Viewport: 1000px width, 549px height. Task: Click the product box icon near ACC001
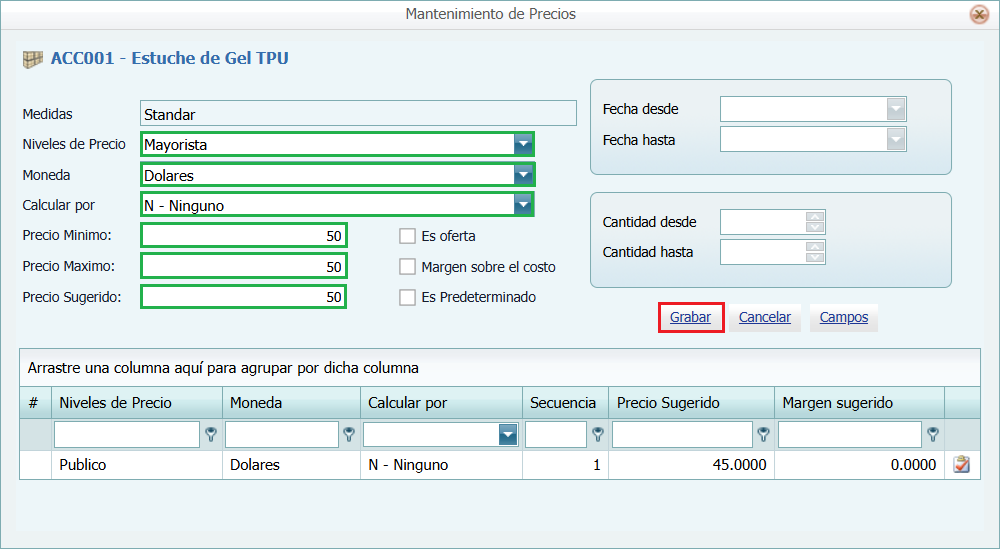(x=33, y=59)
